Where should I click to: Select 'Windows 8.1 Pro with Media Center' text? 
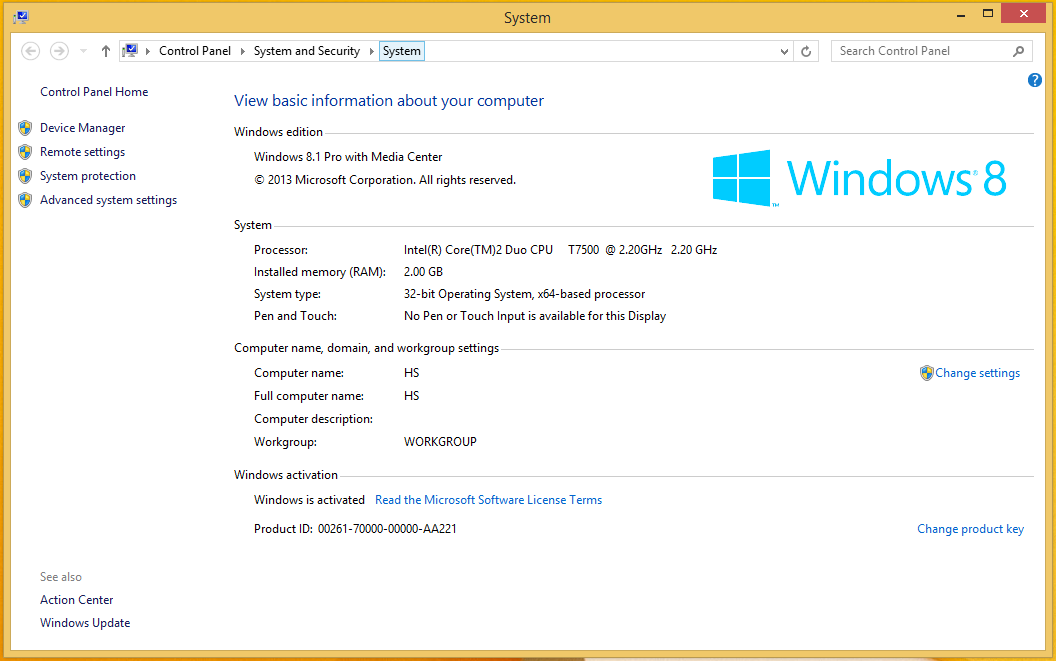tap(348, 157)
